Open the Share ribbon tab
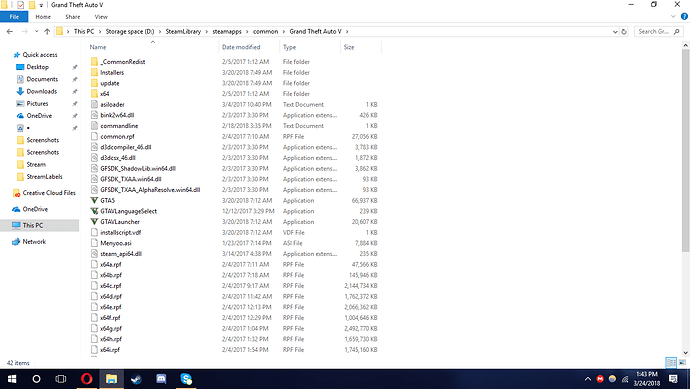Viewport: 690px width, 389px height. [x=73, y=17]
